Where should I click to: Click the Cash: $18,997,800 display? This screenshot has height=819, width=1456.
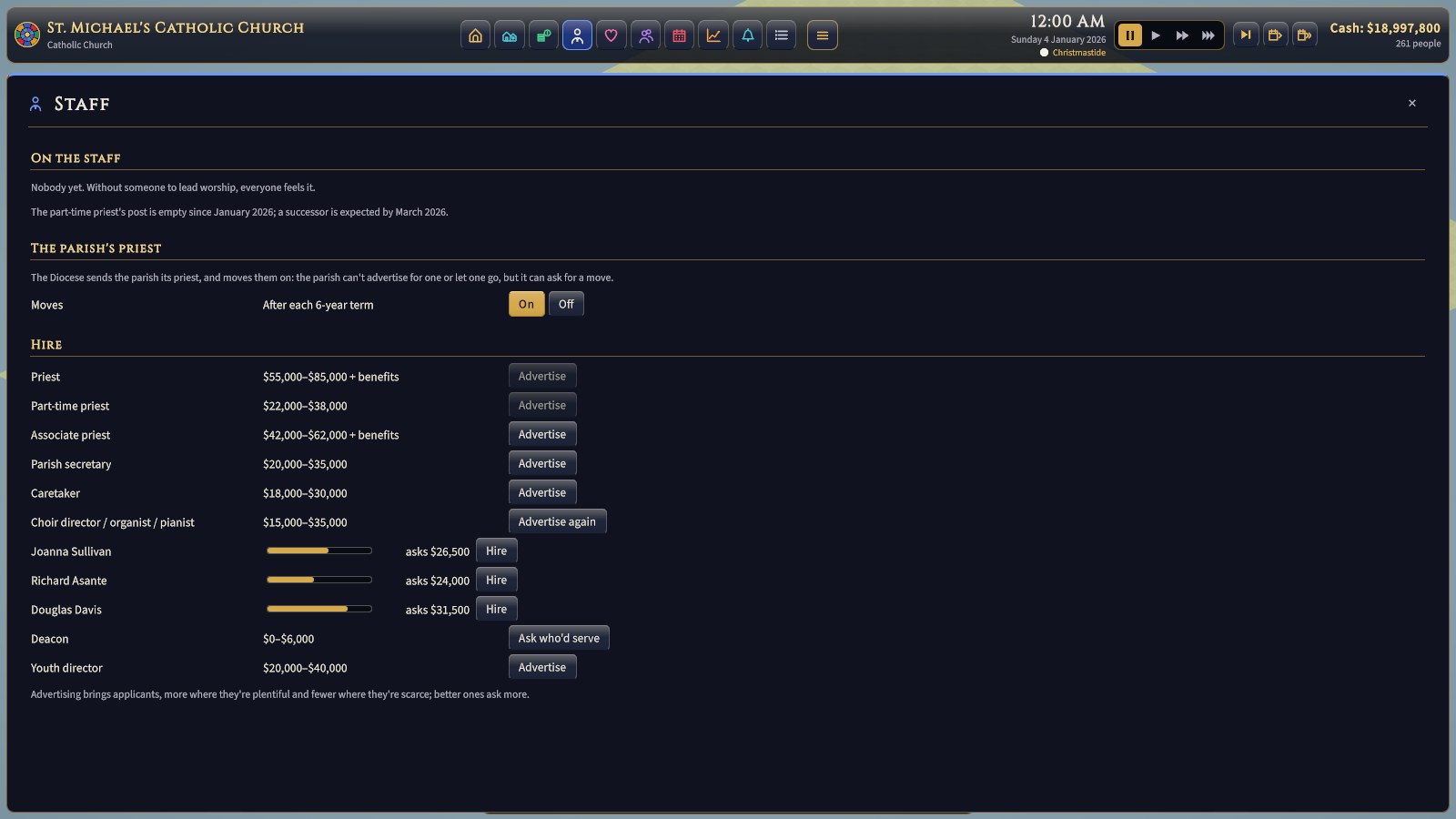click(x=1385, y=28)
